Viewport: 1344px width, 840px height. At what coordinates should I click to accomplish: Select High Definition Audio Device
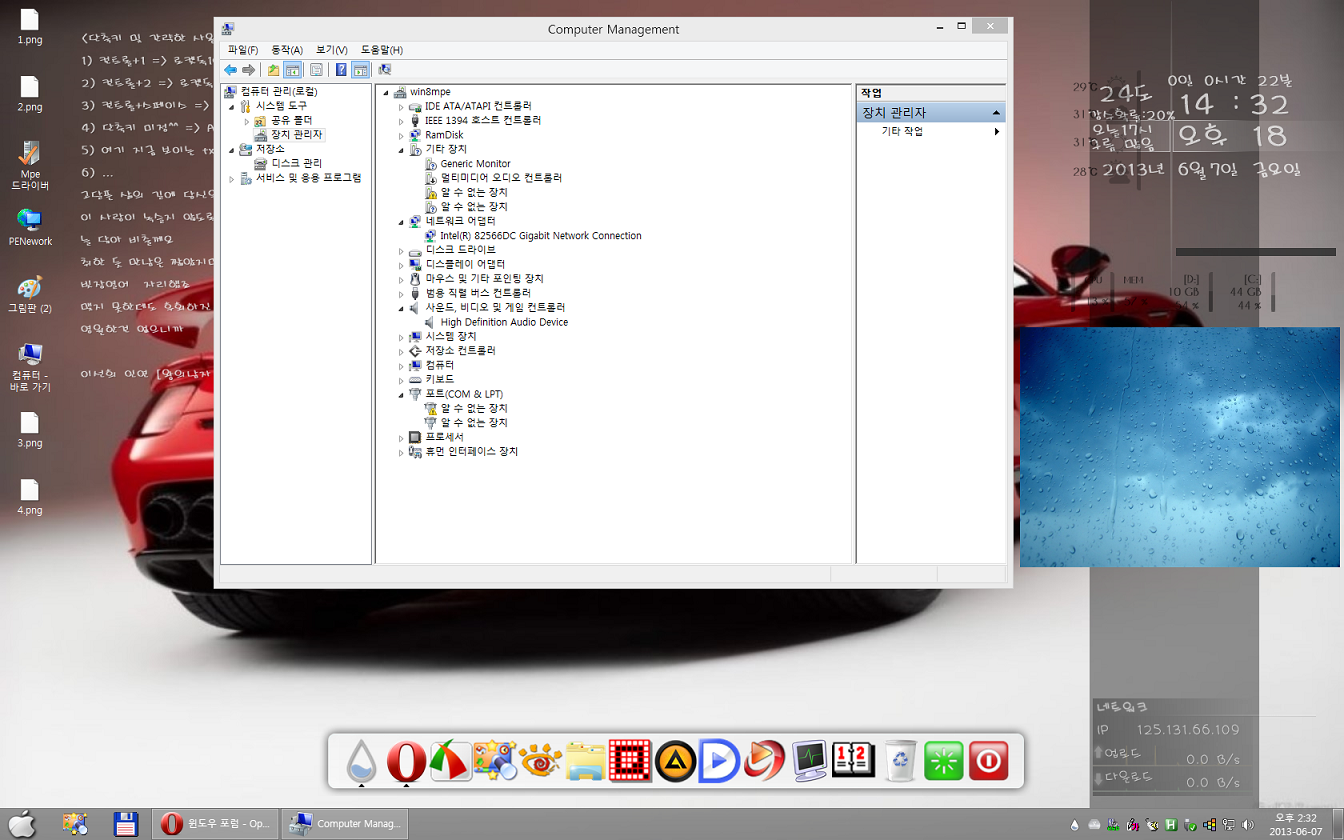pyautogui.click(x=504, y=322)
